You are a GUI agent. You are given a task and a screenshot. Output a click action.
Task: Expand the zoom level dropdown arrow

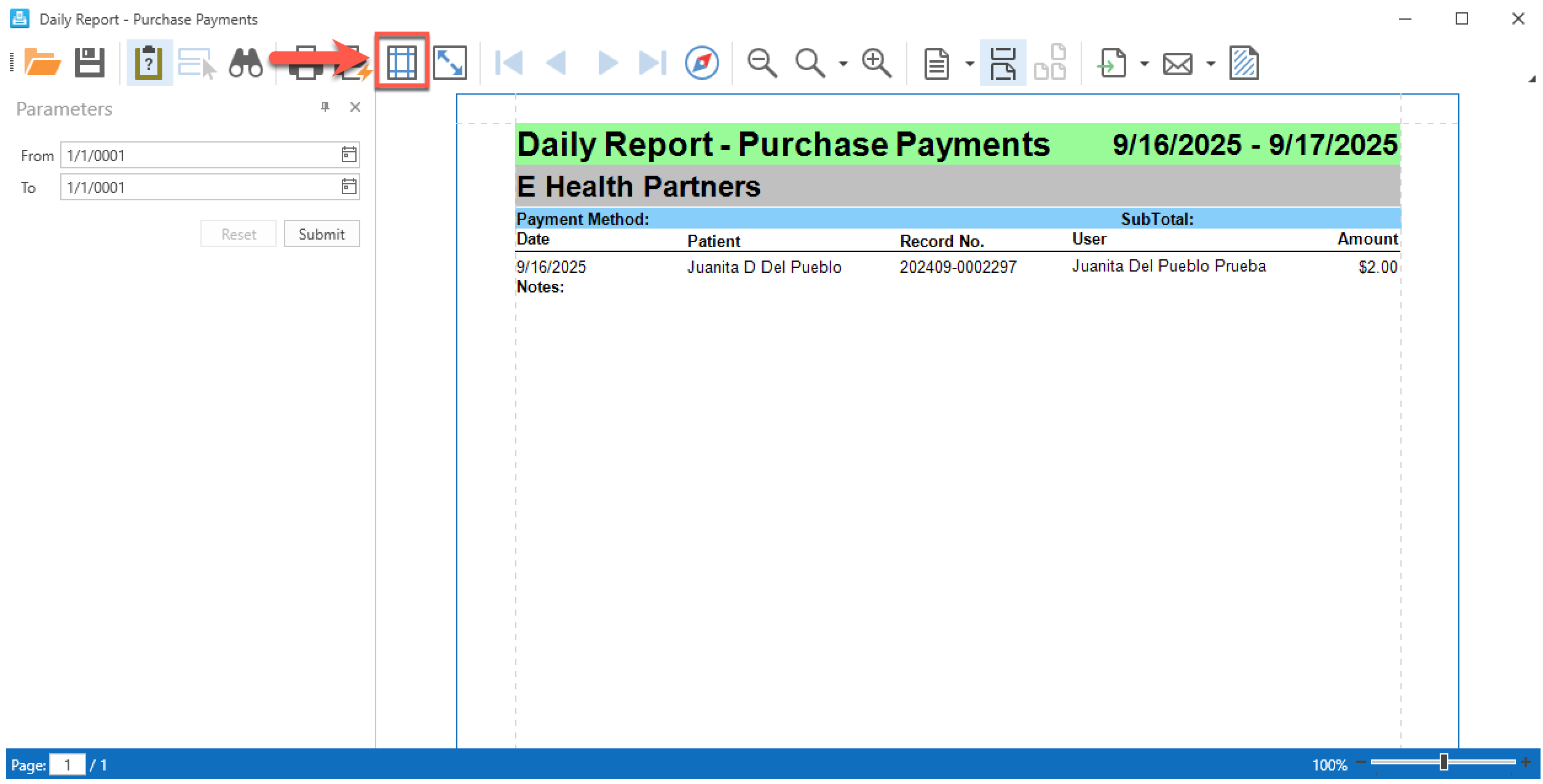(843, 63)
